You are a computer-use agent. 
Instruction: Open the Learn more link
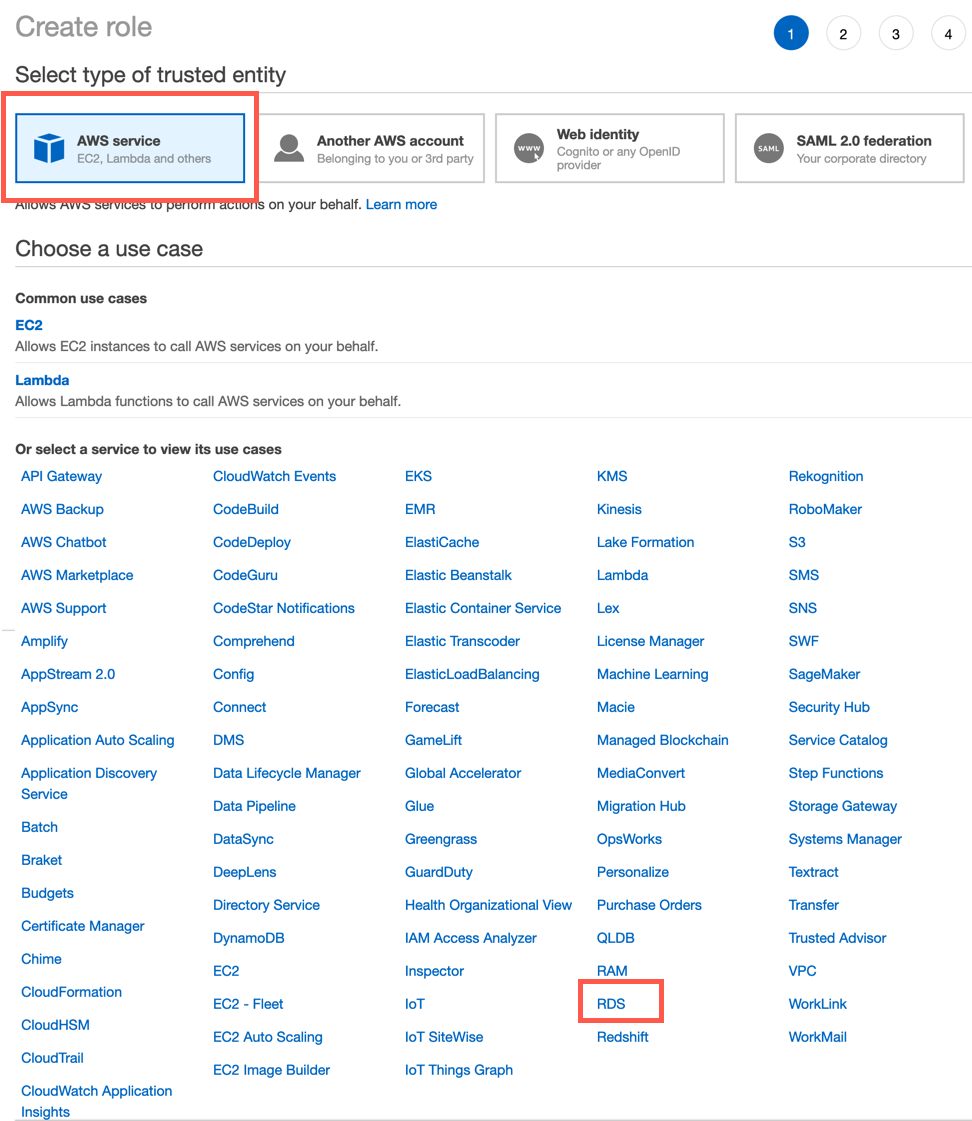pyautogui.click(x=401, y=204)
